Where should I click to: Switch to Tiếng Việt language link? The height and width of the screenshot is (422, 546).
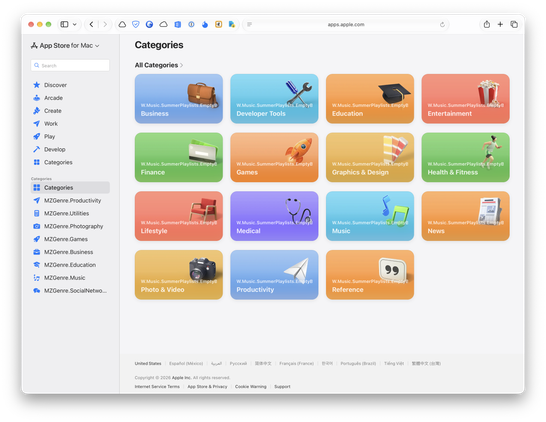pyautogui.click(x=394, y=364)
